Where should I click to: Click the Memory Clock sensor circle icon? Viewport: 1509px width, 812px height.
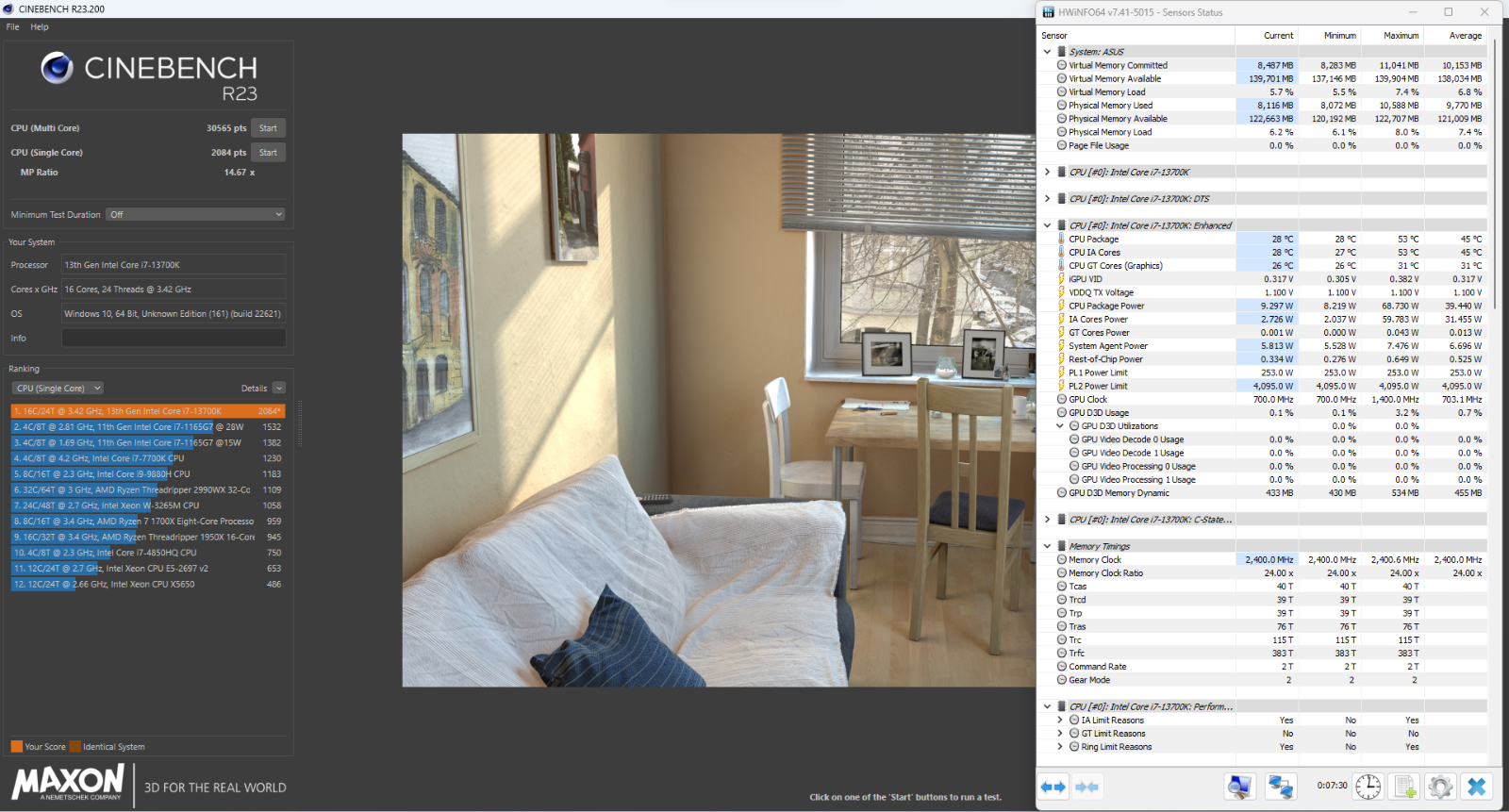pos(1061,560)
